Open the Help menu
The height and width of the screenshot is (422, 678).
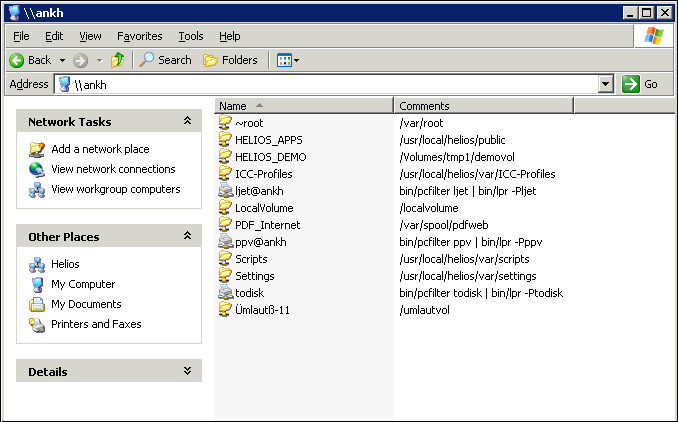(230, 36)
